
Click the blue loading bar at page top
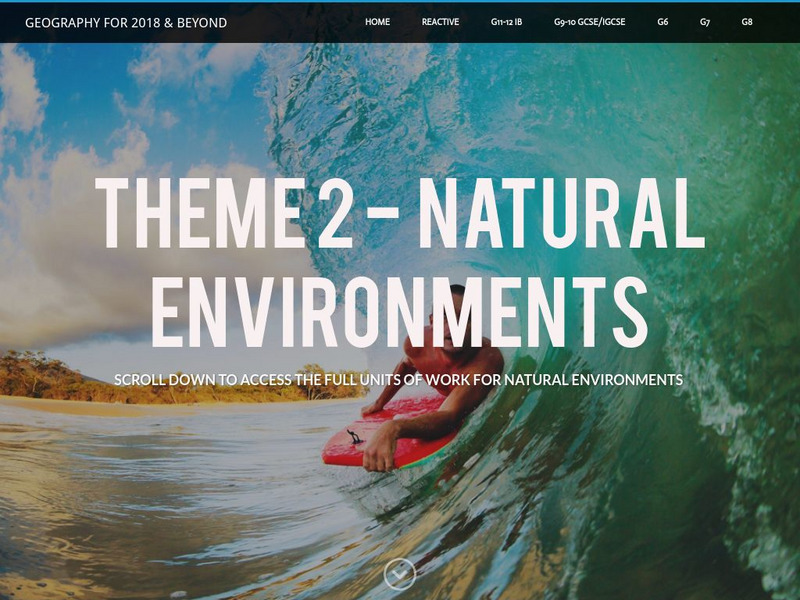400,1
